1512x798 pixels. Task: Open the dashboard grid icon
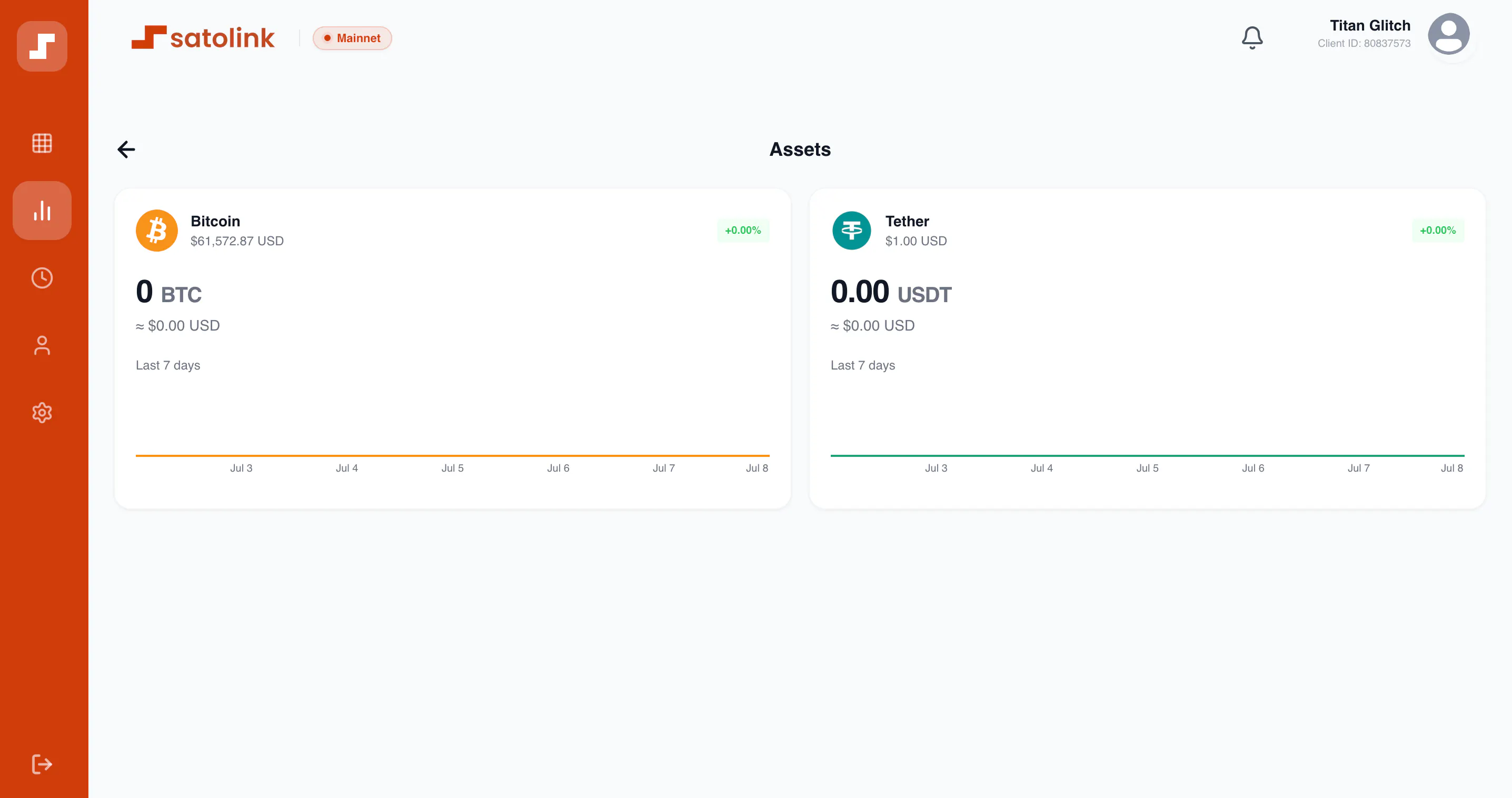pos(42,143)
